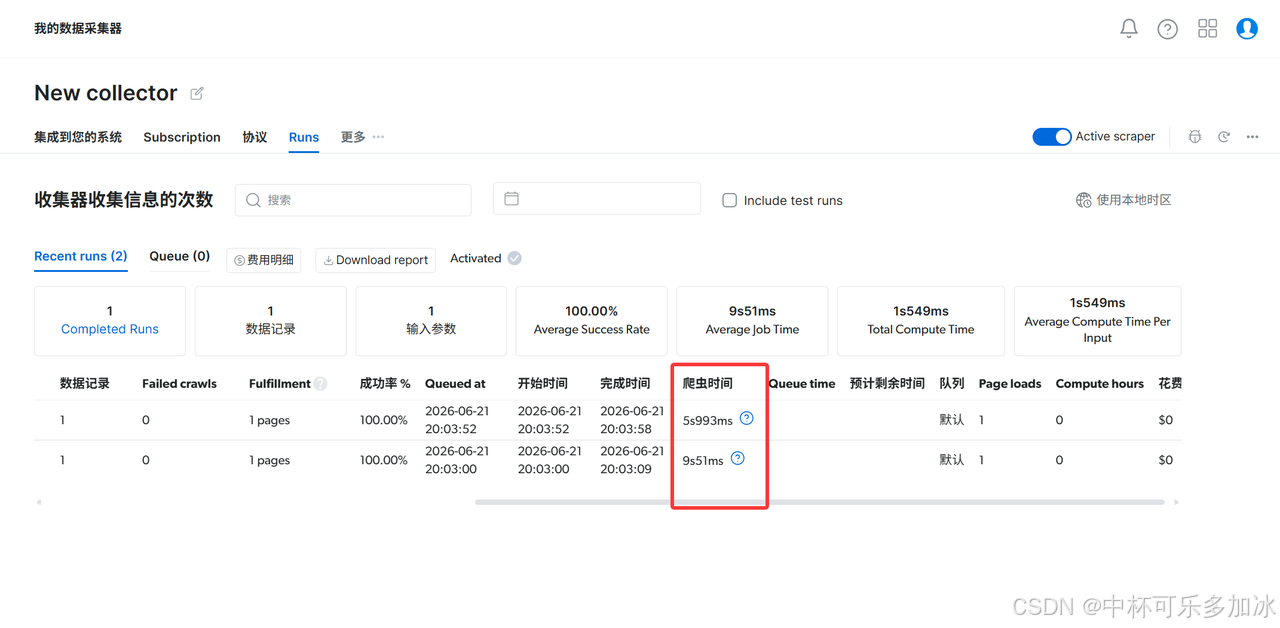The height and width of the screenshot is (628, 1280).
Task: Open the help question mark icon
Action: (1167, 29)
